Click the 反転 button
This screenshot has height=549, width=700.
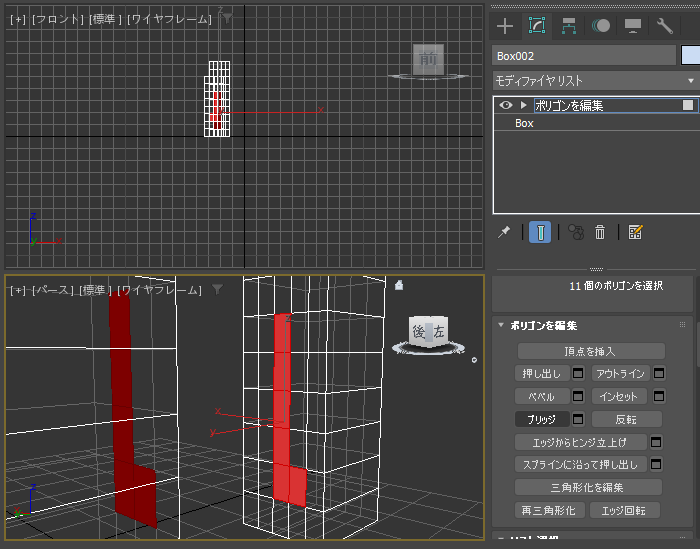626,419
